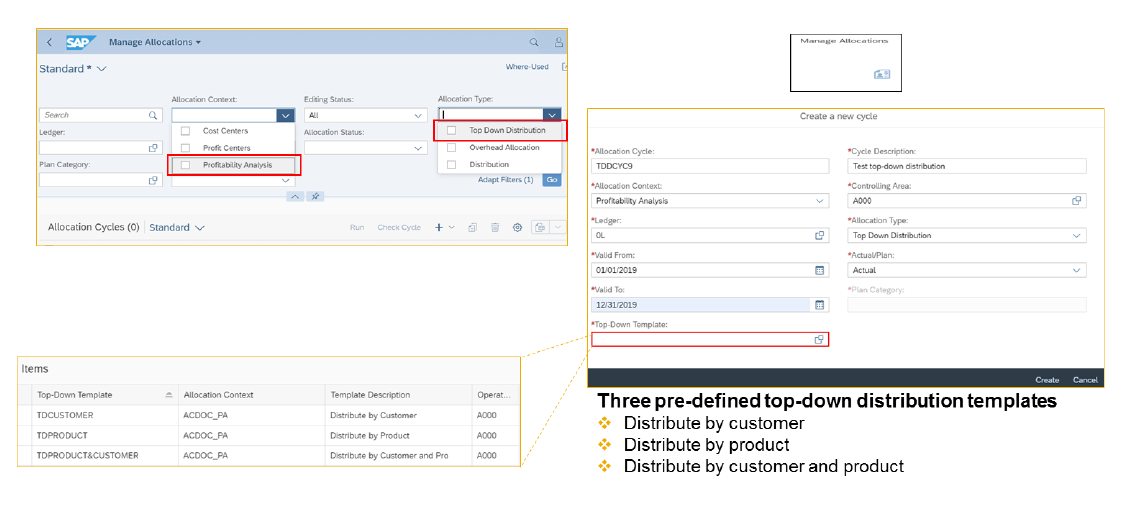Click the delete trash icon in toolbar
Image resolution: width=1139 pixels, height=514 pixels.
494,228
